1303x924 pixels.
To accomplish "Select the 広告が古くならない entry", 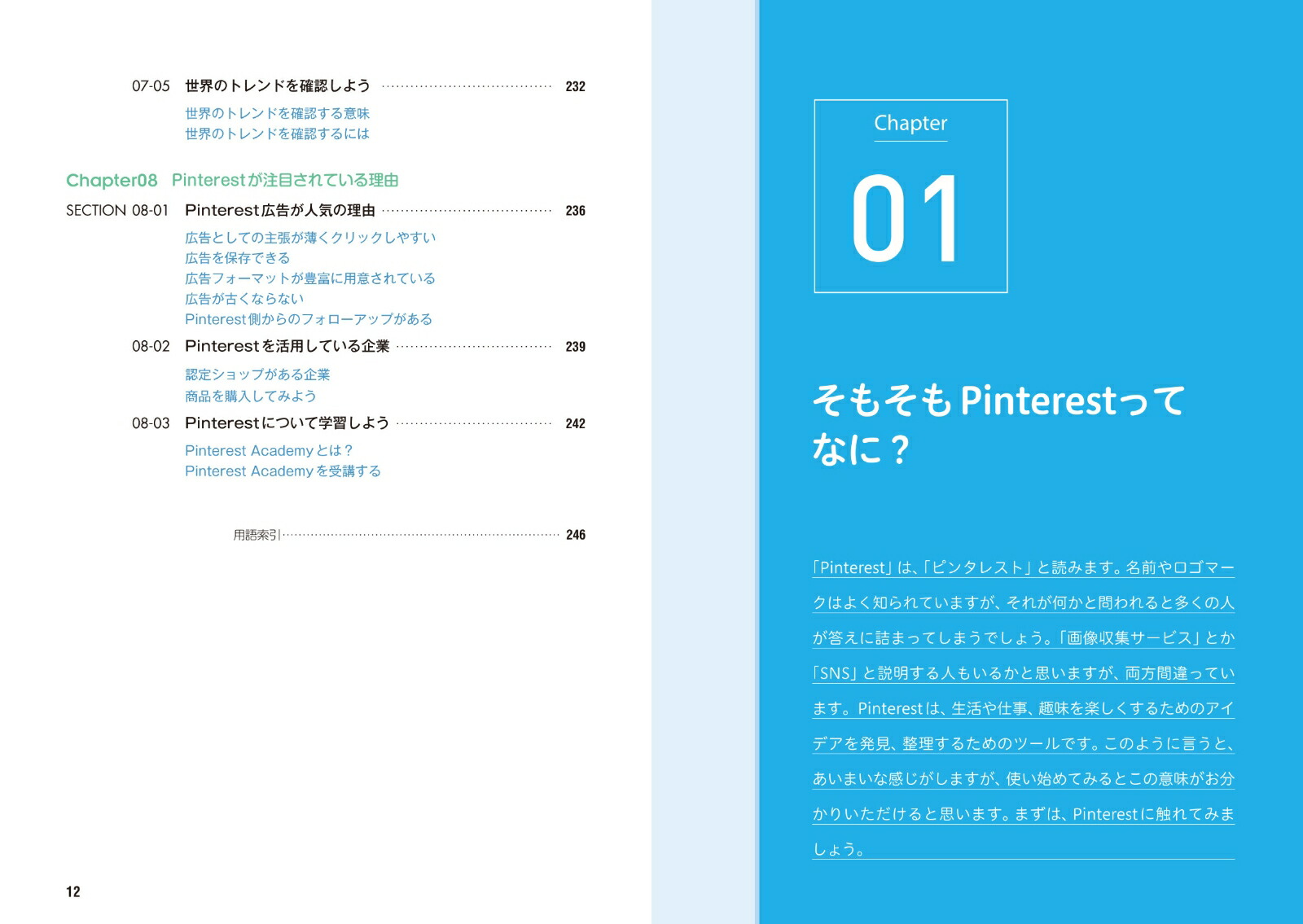I will tap(243, 299).
